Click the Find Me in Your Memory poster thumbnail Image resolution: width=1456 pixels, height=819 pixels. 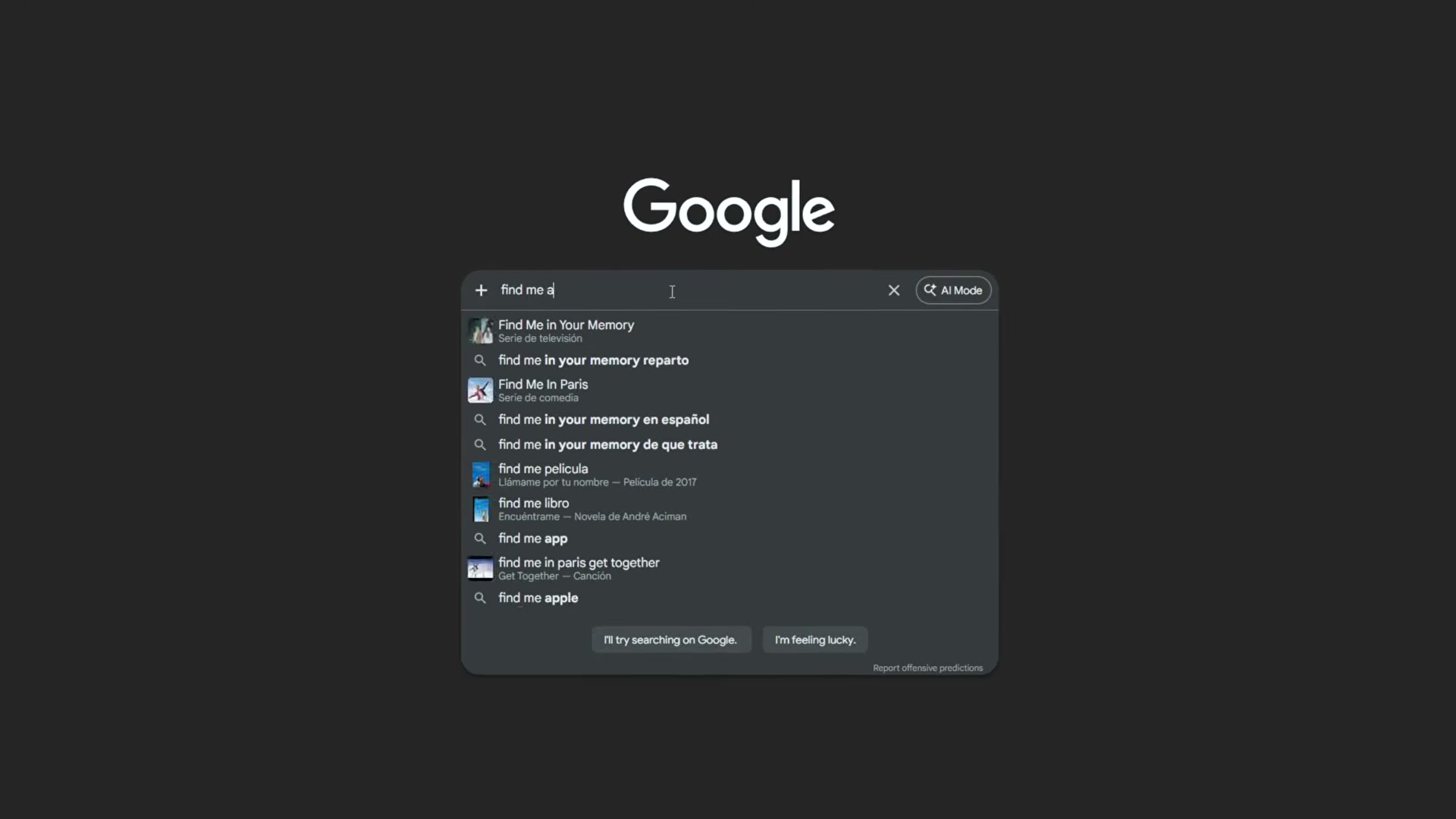coord(480,331)
